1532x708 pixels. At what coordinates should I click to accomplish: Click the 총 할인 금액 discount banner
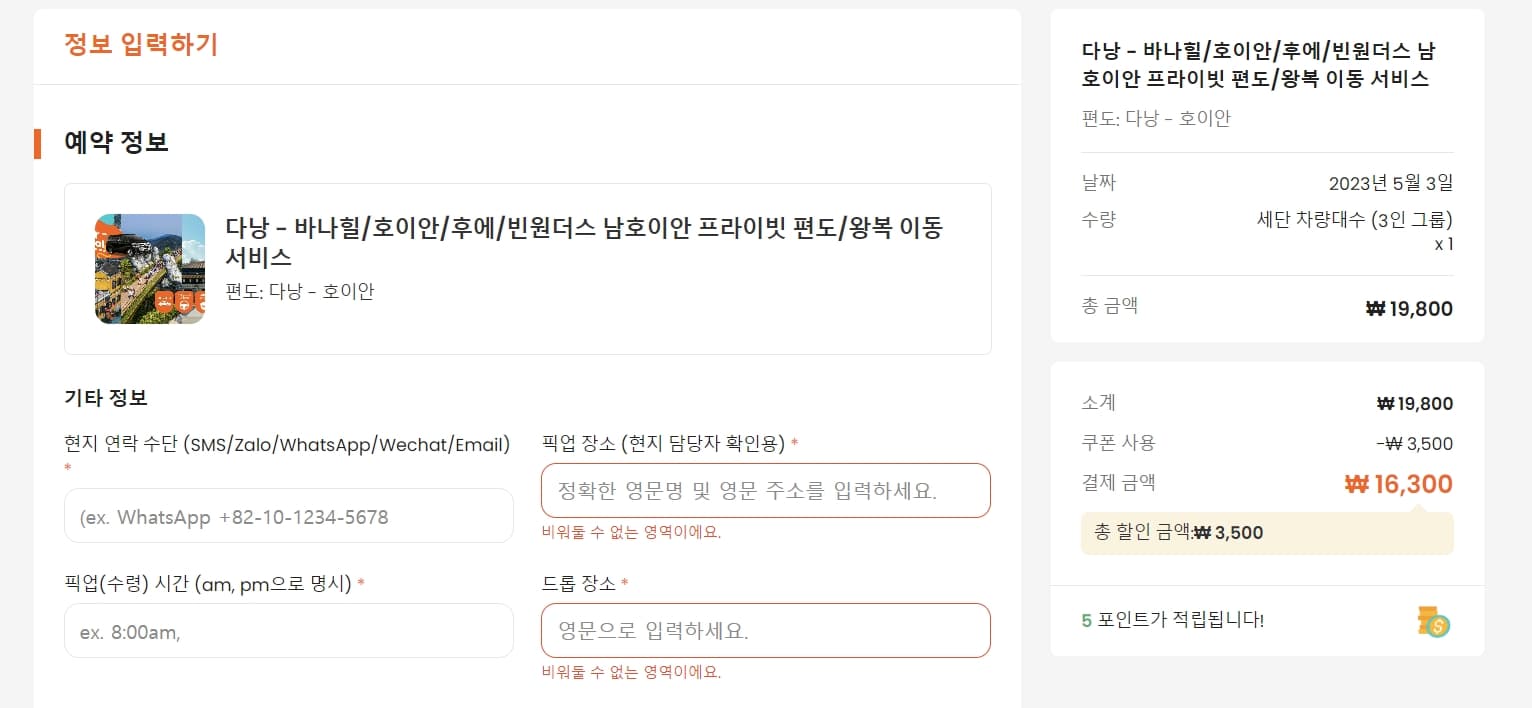pos(1266,533)
